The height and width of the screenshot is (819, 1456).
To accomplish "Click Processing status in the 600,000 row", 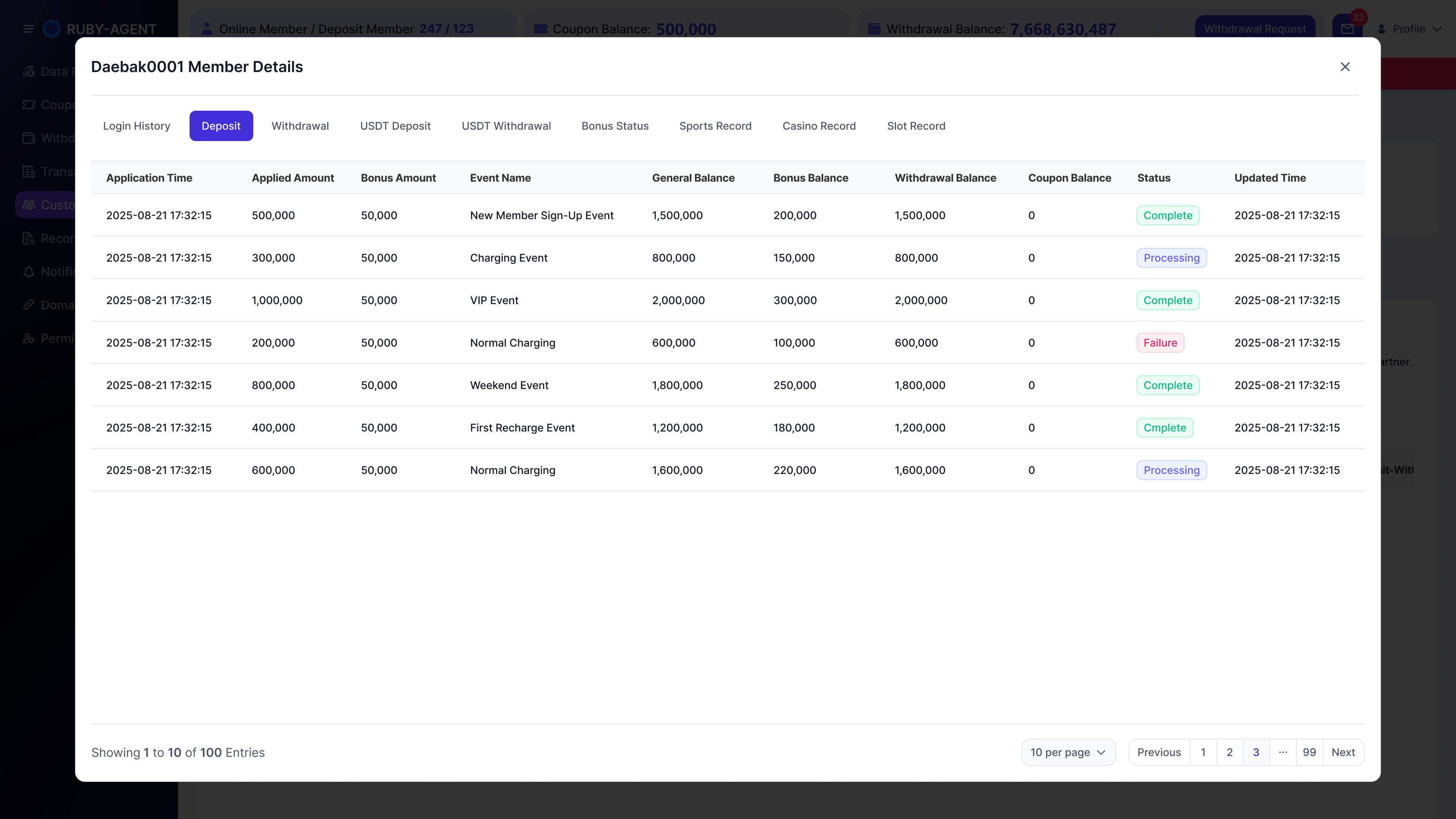I will [x=1172, y=470].
